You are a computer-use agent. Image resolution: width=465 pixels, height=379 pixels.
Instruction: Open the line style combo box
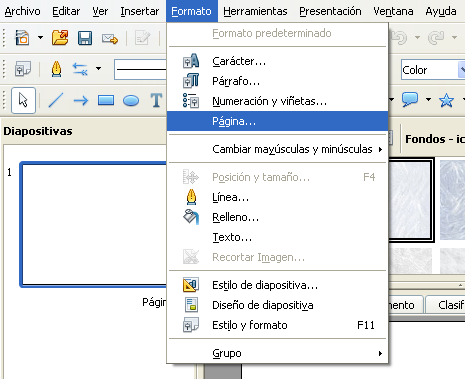click(140, 69)
